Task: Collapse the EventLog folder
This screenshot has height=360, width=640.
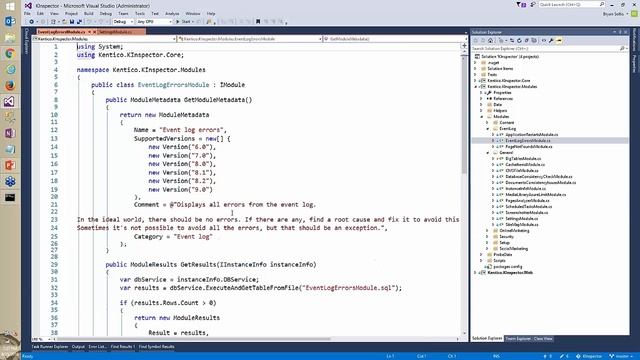Action: 487,129
